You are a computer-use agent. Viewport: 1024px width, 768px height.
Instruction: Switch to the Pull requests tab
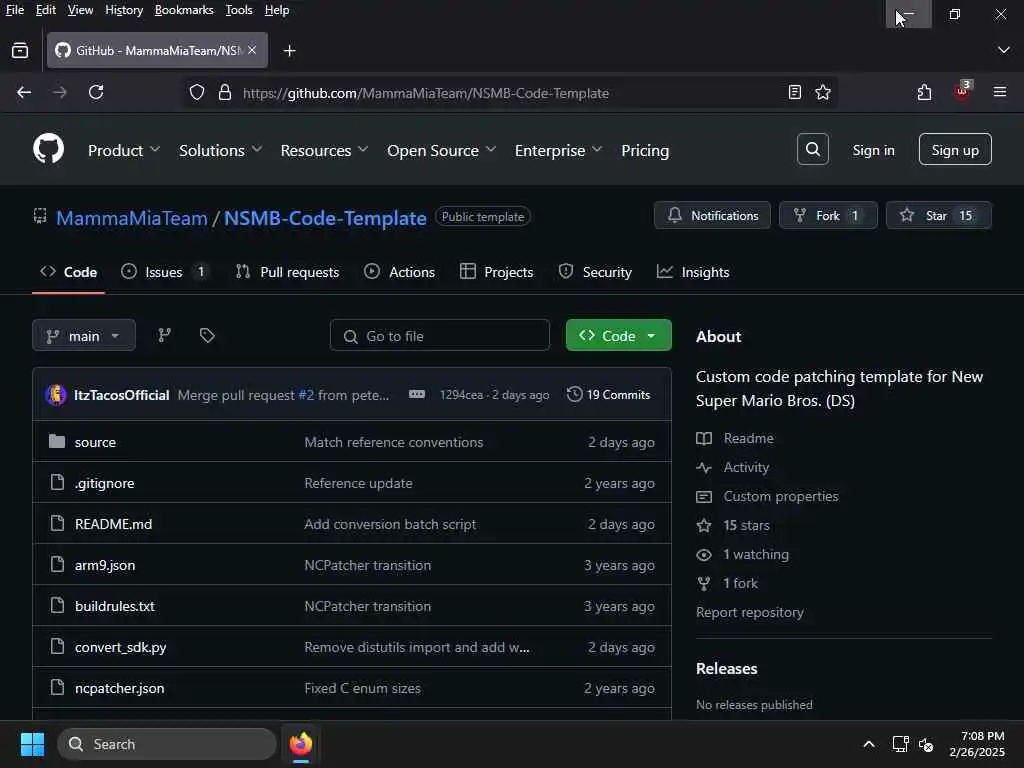coord(287,272)
